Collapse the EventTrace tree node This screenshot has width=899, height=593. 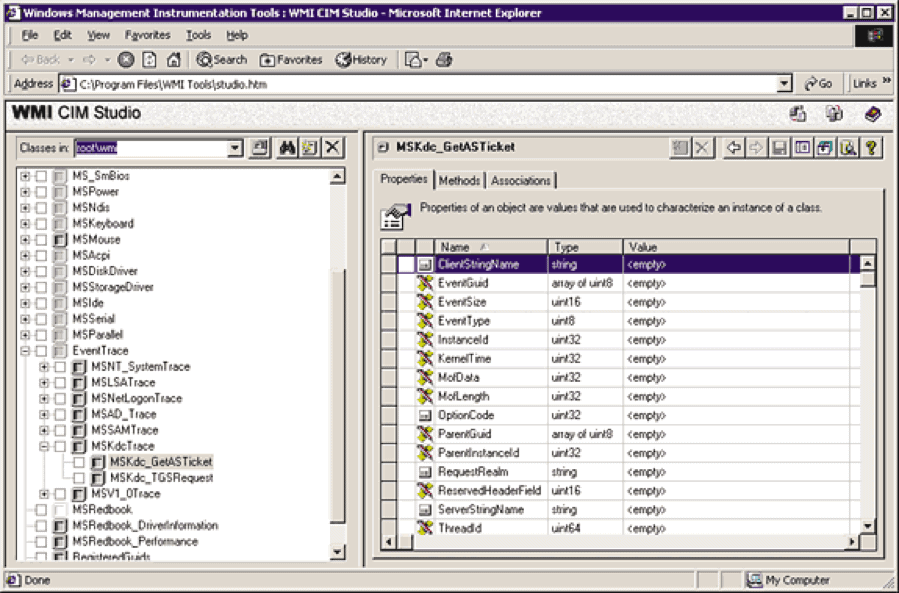(x=25, y=351)
